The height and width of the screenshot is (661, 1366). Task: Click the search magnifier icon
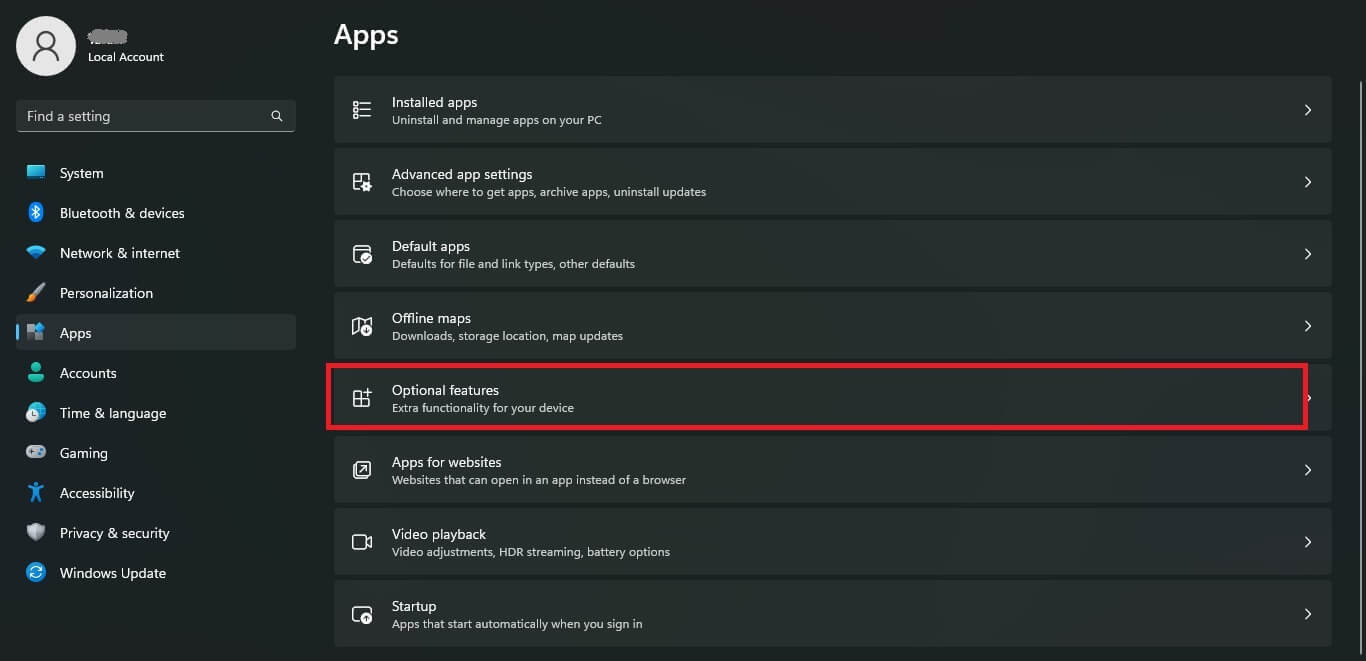(277, 116)
